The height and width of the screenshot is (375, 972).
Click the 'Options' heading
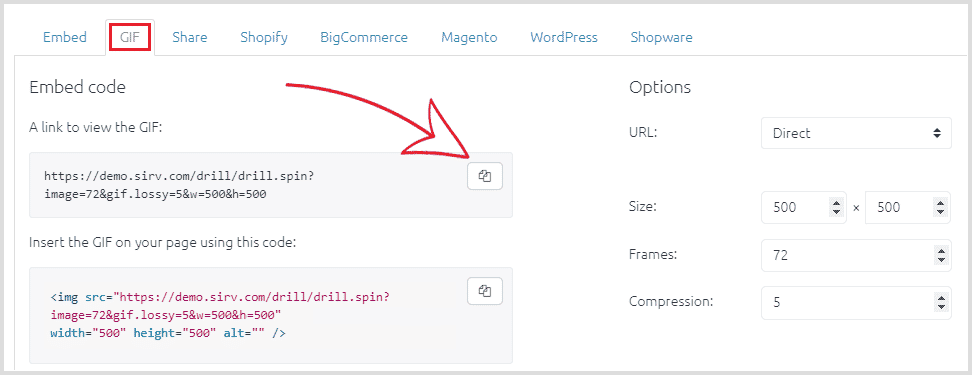coord(660,88)
